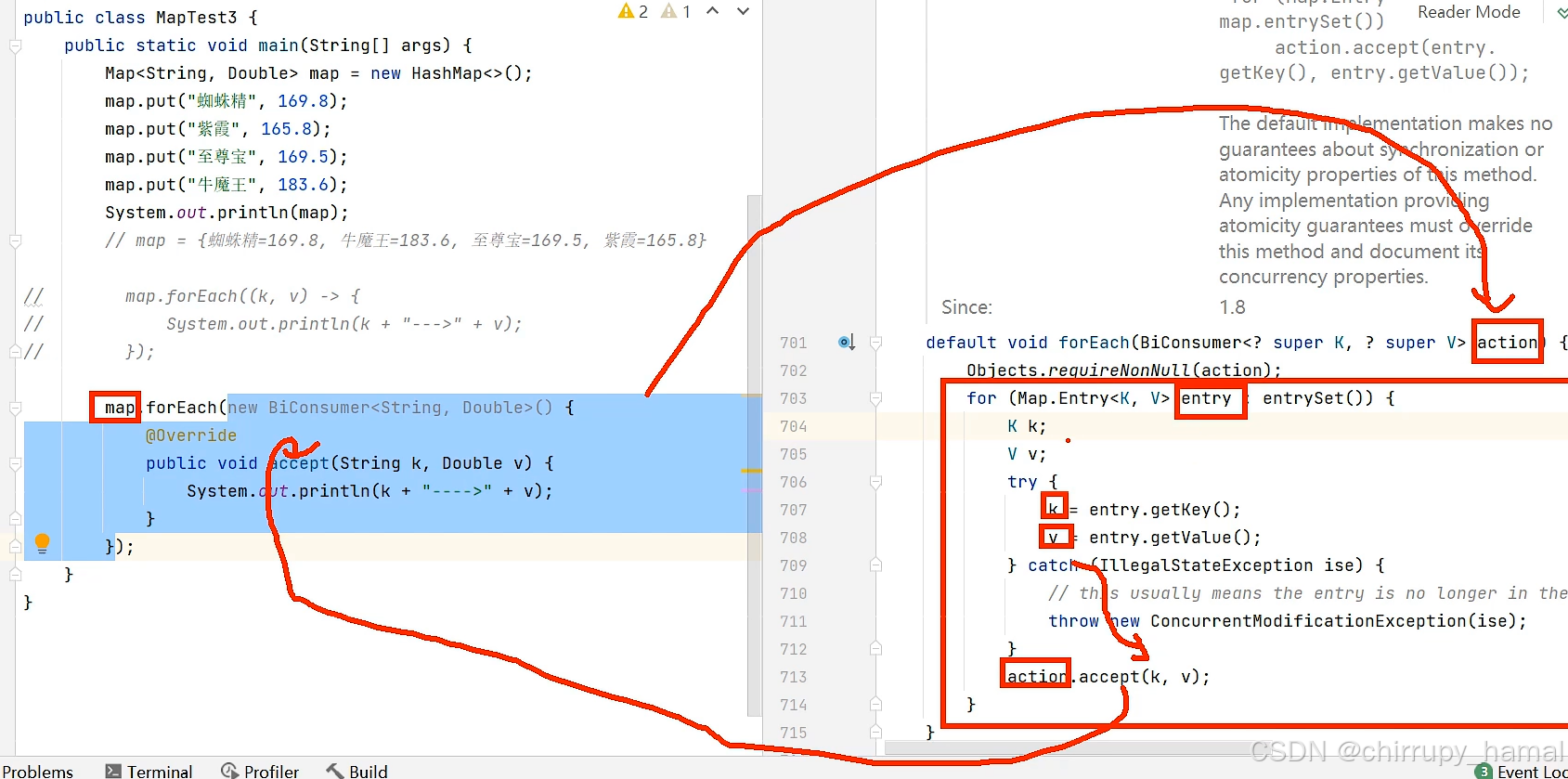Image resolution: width=1568 pixels, height=779 pixels.
Task: Click the forEach method name on line 701
Action: 1095,343
